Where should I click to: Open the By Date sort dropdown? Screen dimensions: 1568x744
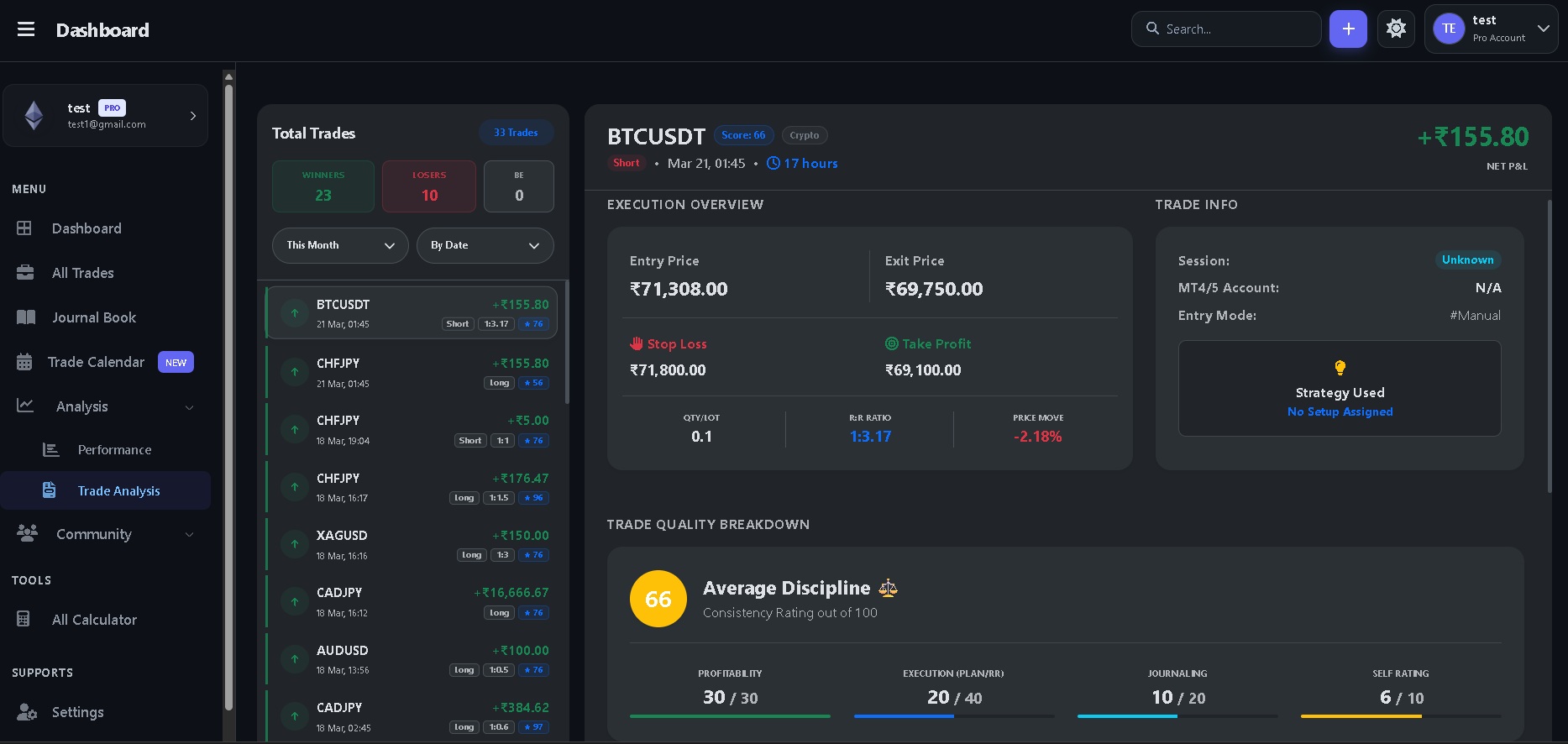coord(485,245)
